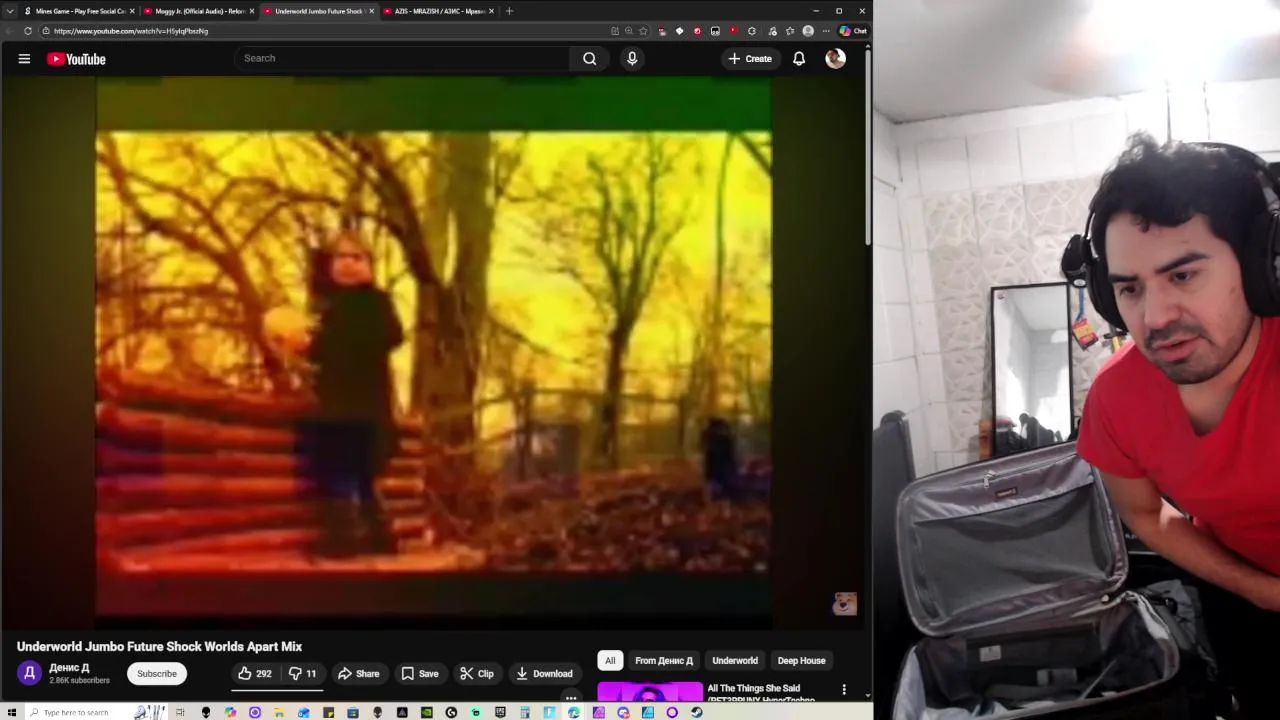Open options for All The Things She Said
The width and height of the screenshot is (1280, 720).
tap(844, 690)
